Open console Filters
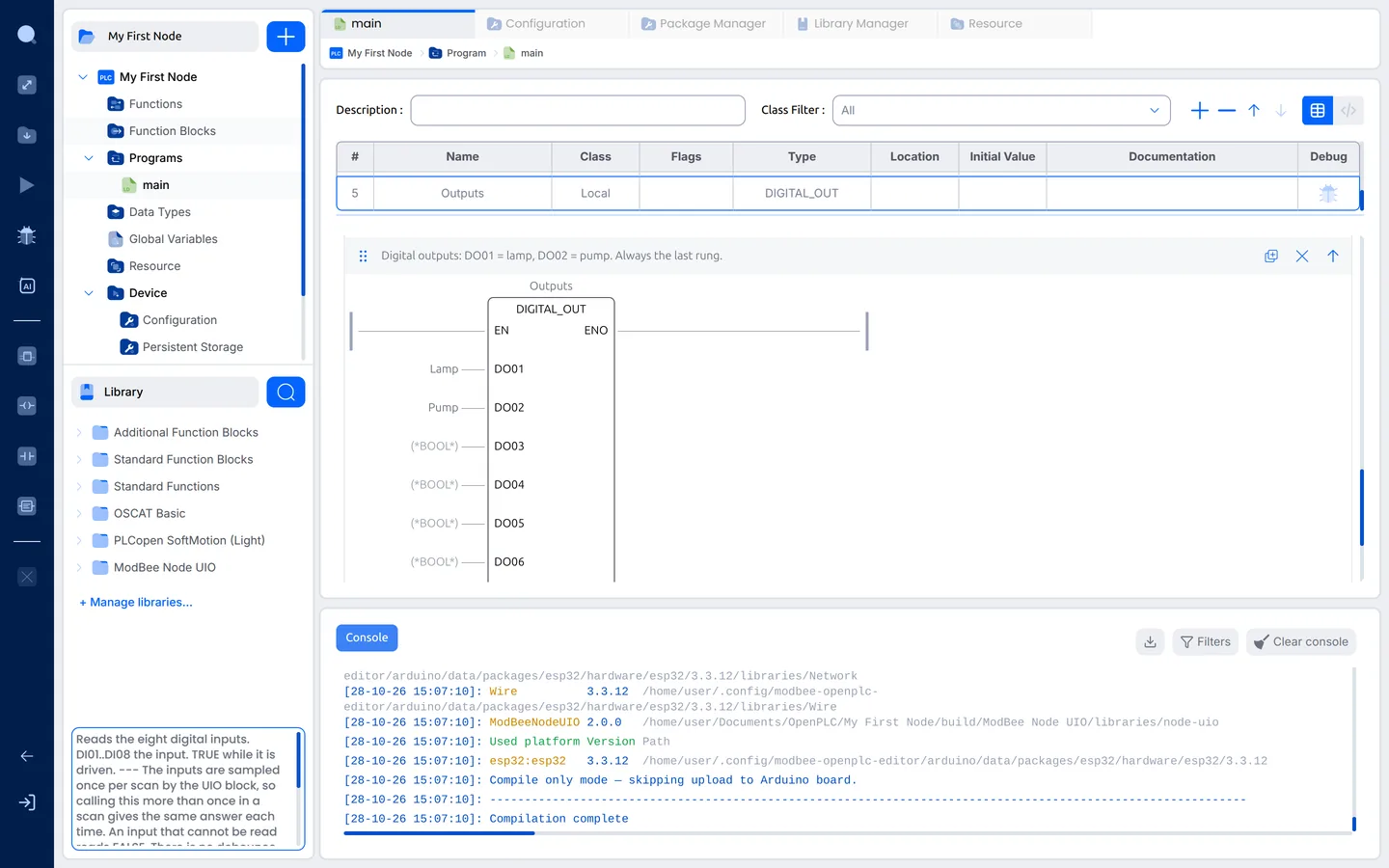 tap(1206, 641)
